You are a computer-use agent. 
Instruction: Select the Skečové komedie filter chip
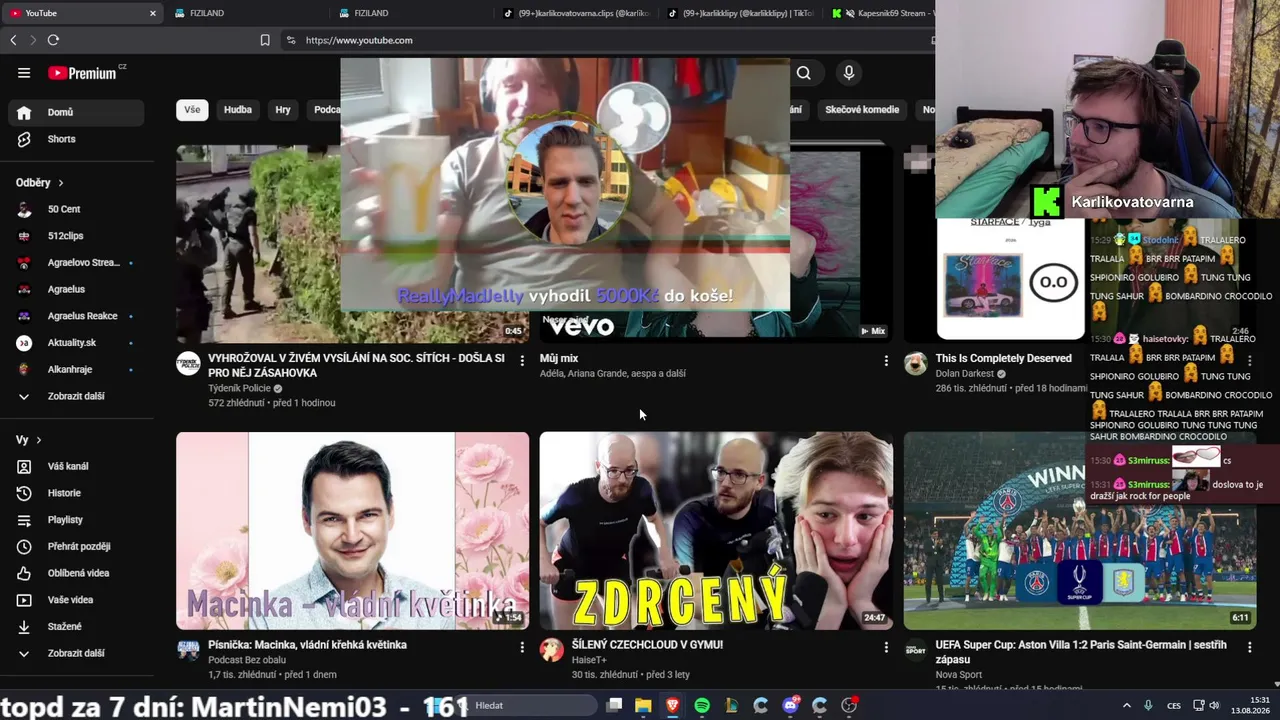862,110
